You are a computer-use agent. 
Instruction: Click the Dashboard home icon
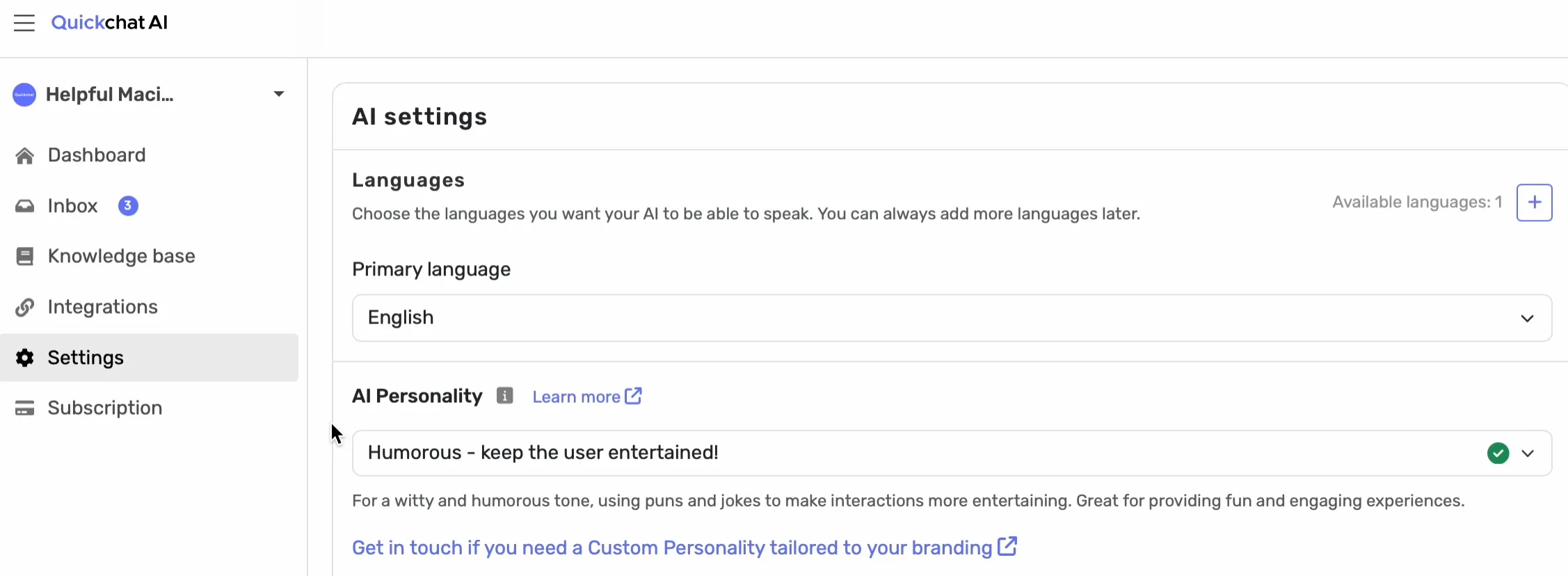[25, 156]
